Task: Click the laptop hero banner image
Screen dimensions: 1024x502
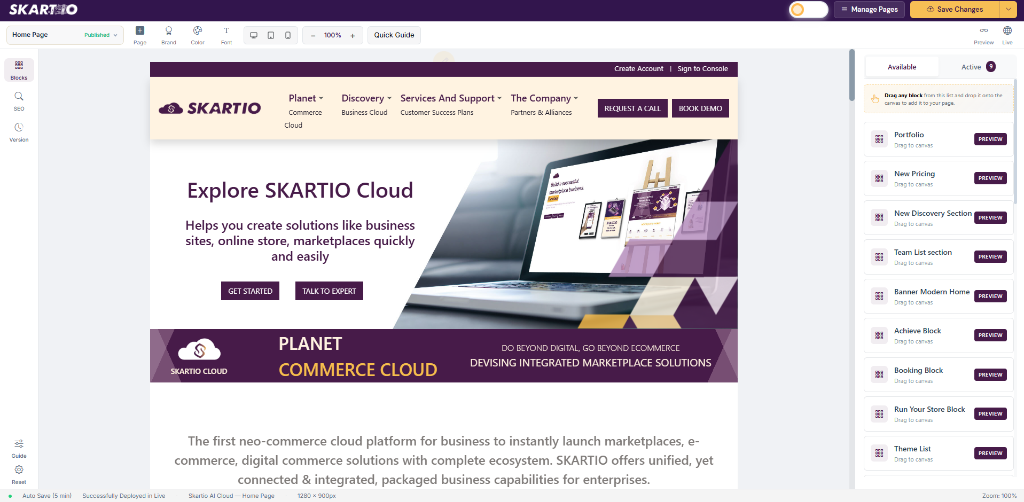Action: (x=565, y=234)
